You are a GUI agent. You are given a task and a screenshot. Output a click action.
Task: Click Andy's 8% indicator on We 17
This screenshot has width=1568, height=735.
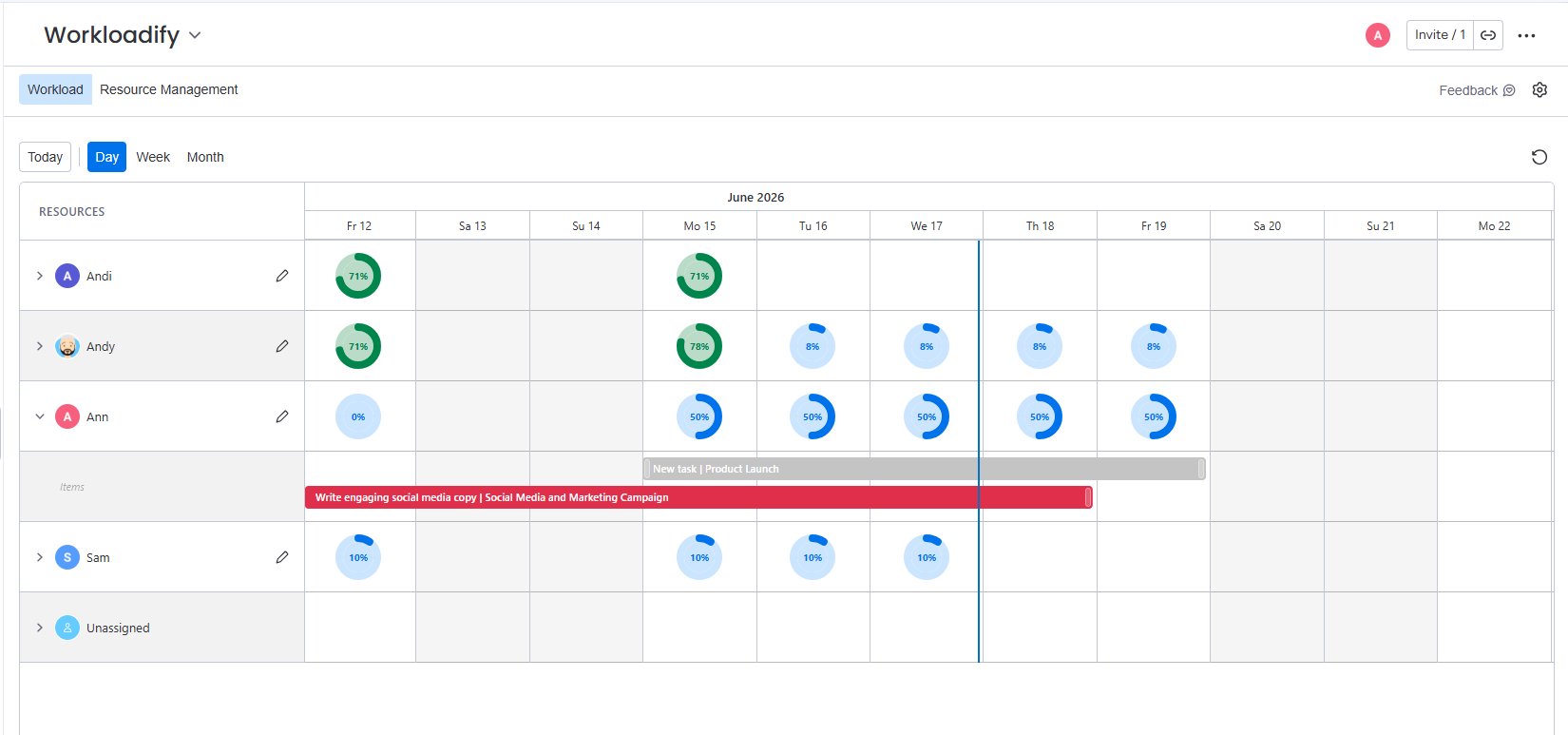pyautogui.click(x=927, y=346)
